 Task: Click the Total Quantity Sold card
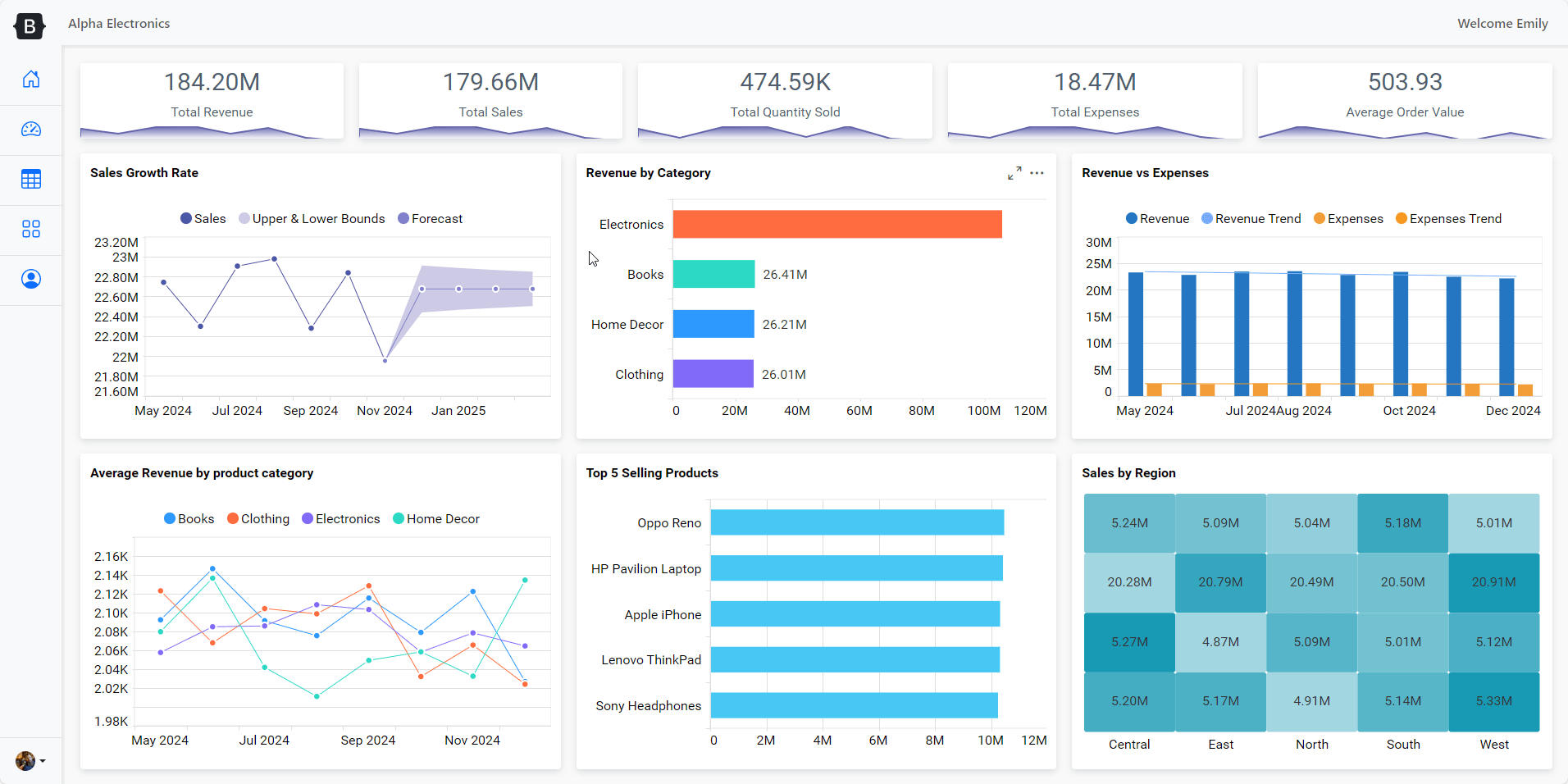(x=785, y=101)
